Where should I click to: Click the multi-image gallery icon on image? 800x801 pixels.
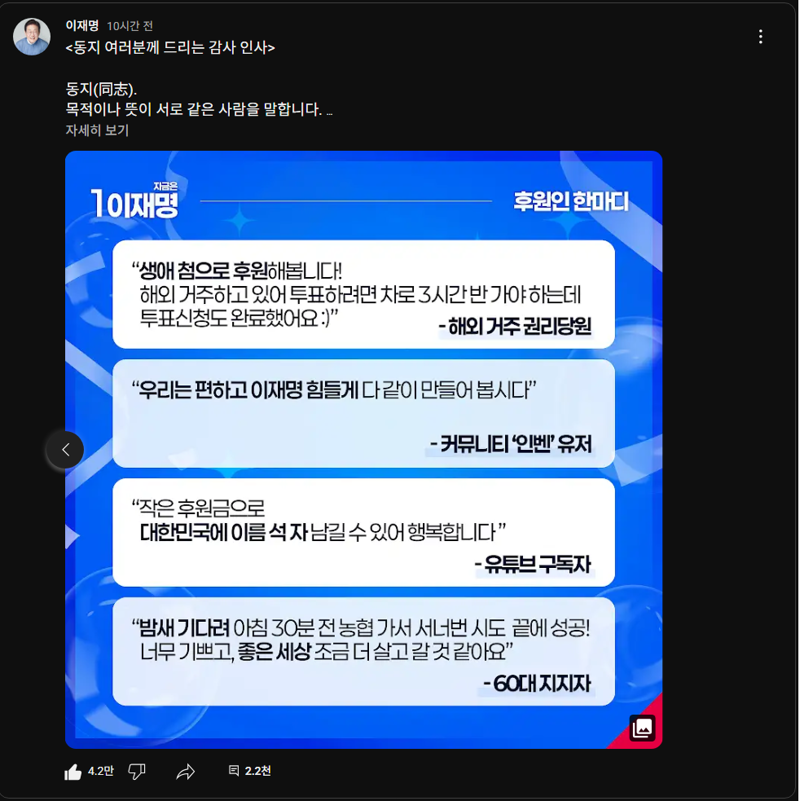pos(642,728)
